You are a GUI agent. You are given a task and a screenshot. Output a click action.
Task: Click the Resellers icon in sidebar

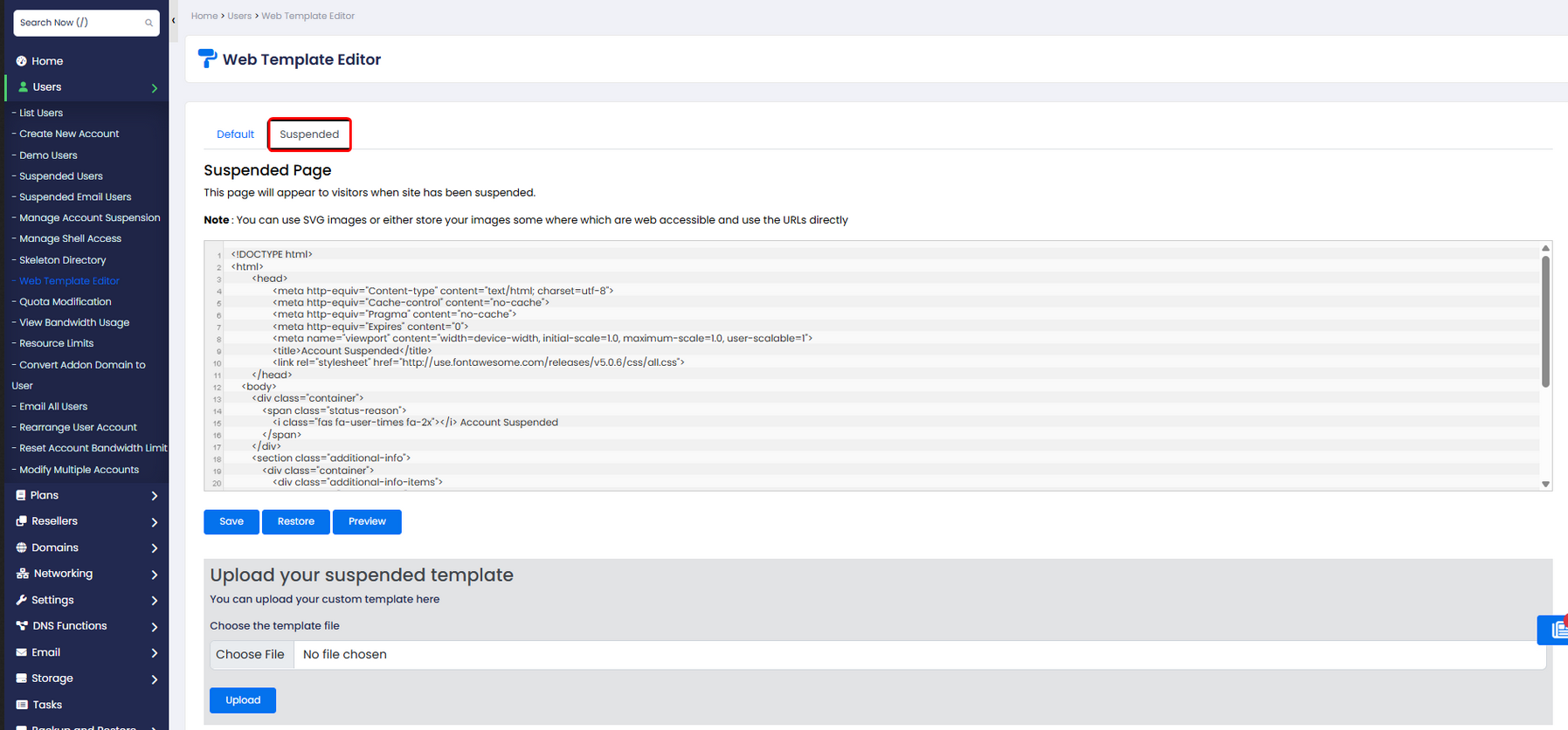tap(22, 521)
